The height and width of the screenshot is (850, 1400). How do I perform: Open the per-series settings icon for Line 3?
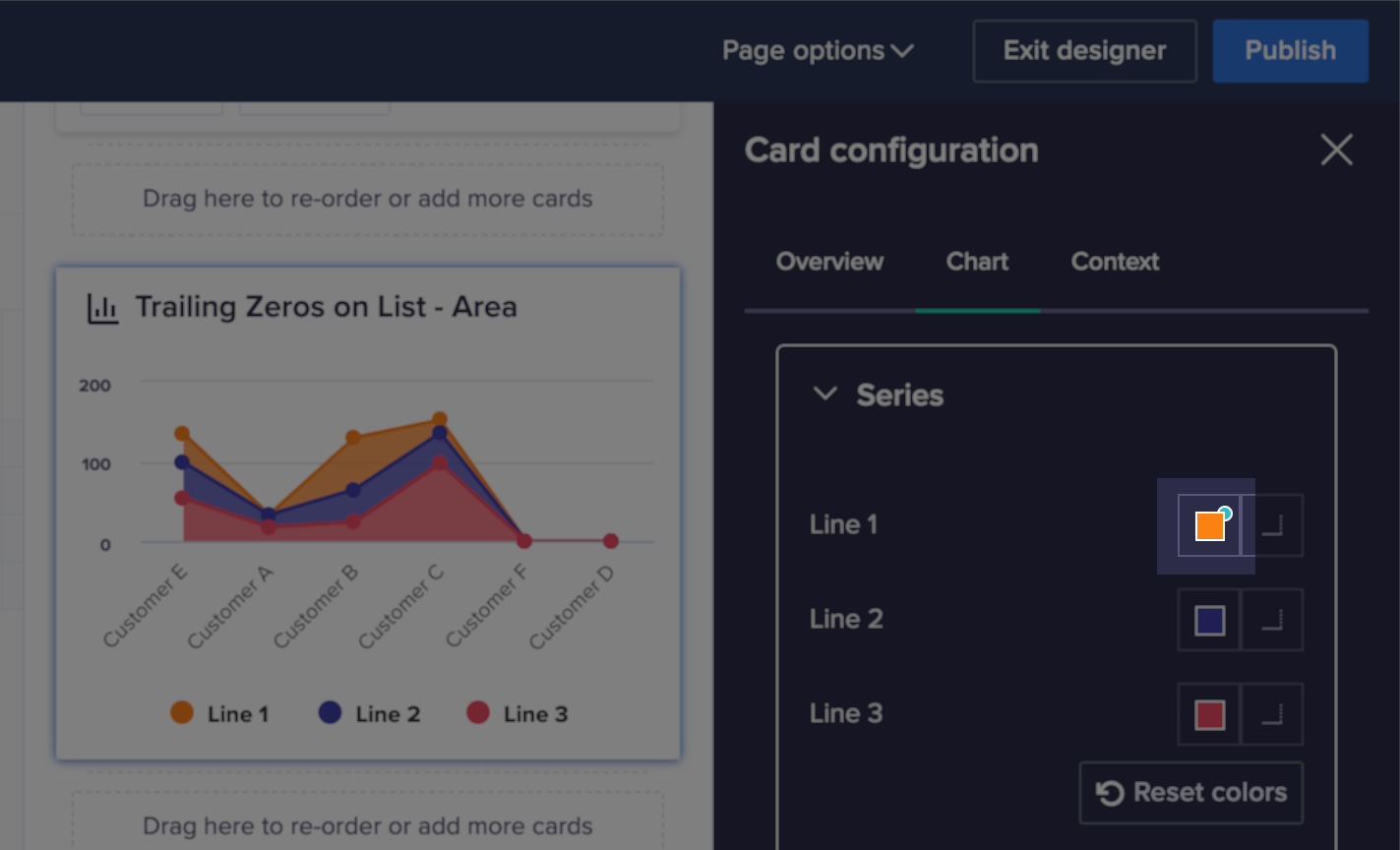[1272, 713]
